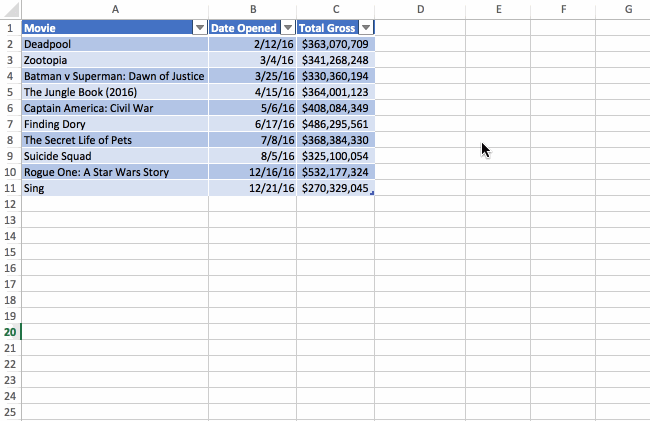Select row 11 header
Image resolution: width=650 pixels, height=421 pixels.
(10, 188)
